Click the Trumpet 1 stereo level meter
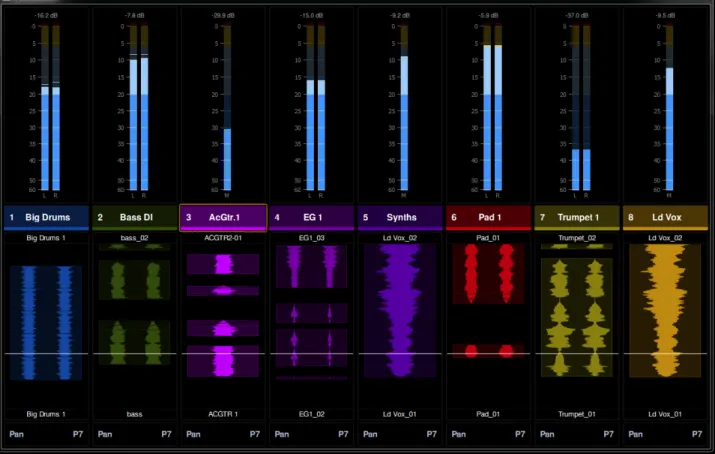 point(581,108)
